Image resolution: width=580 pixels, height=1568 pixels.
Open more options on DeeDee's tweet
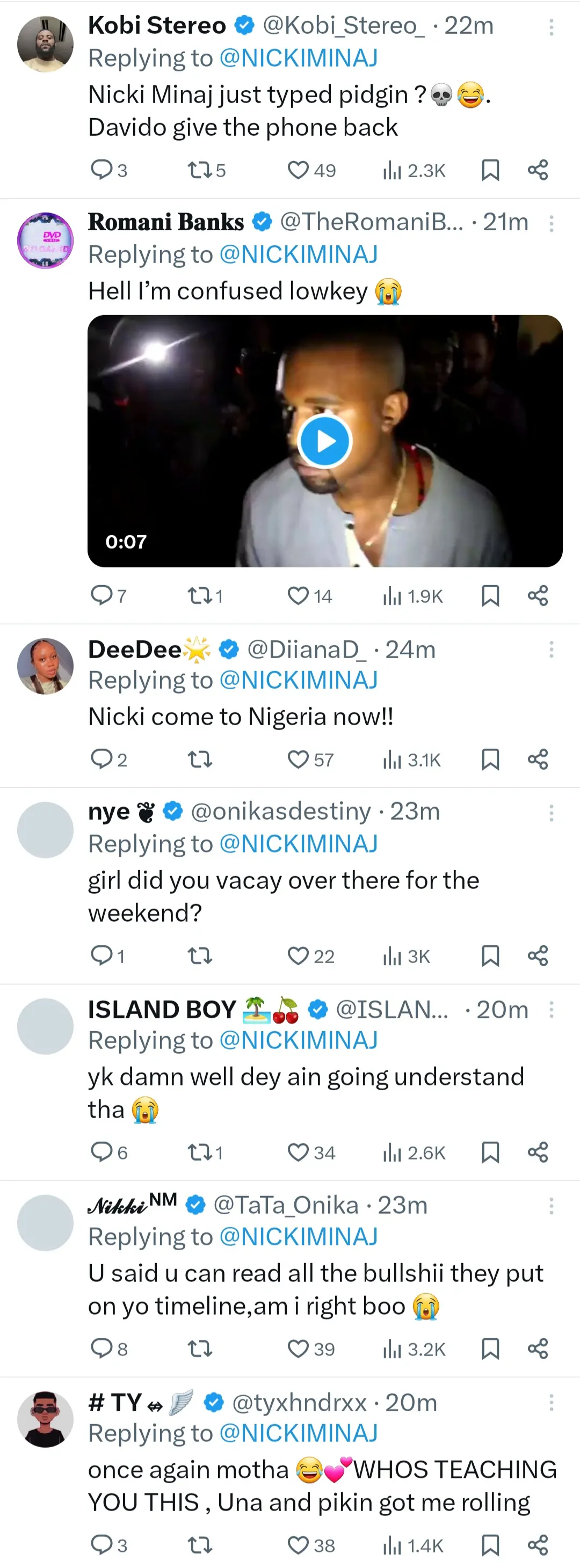tap(551, 650)
